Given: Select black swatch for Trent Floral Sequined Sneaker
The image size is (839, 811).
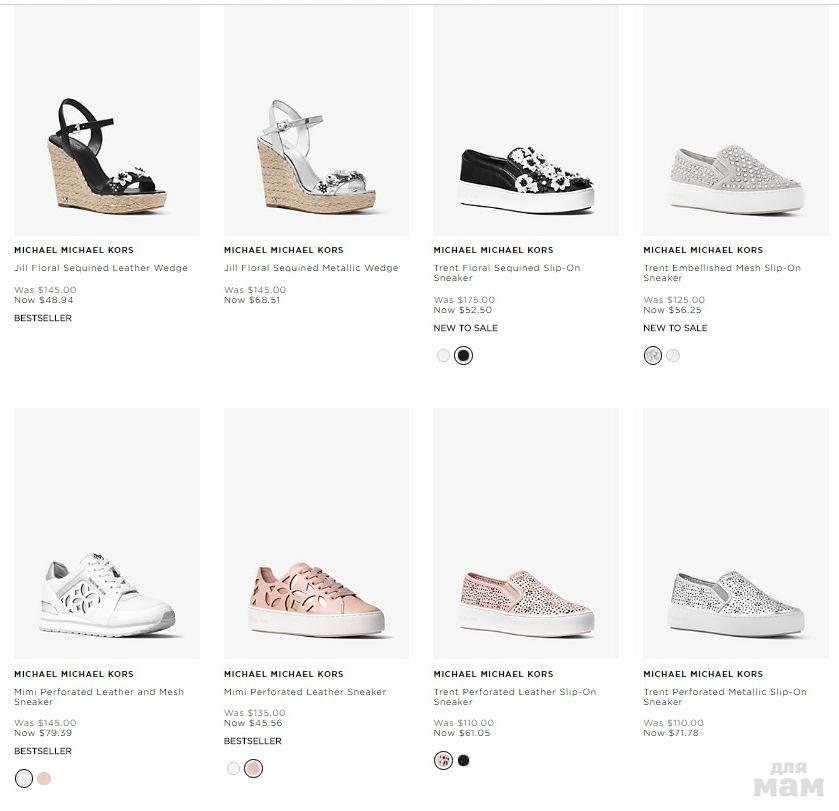Looking at the screenshot, I should tap(463, 355).
